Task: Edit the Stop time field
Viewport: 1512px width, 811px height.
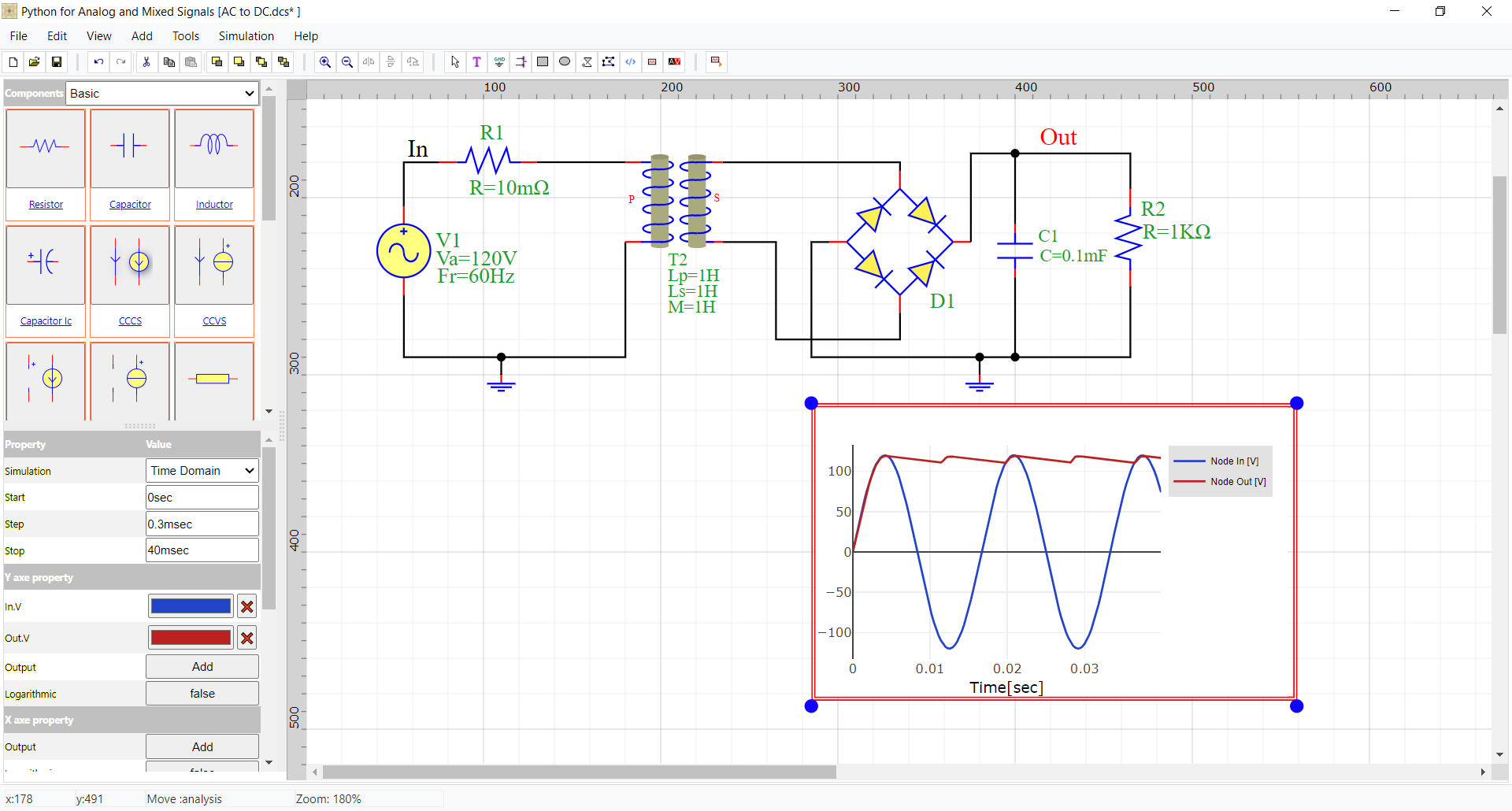Action: click(202, 550)
